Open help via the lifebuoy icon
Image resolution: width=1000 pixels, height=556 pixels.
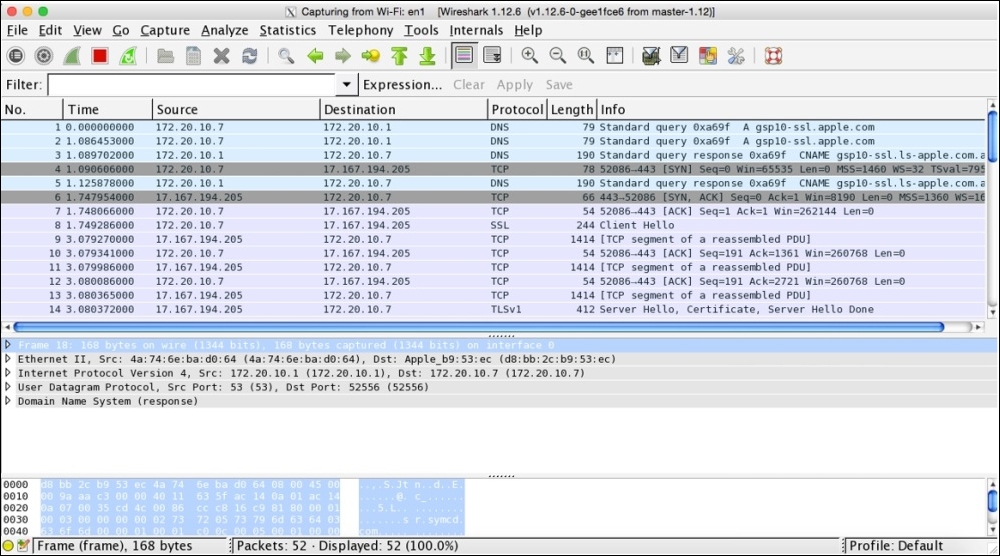tap(773, 56)
